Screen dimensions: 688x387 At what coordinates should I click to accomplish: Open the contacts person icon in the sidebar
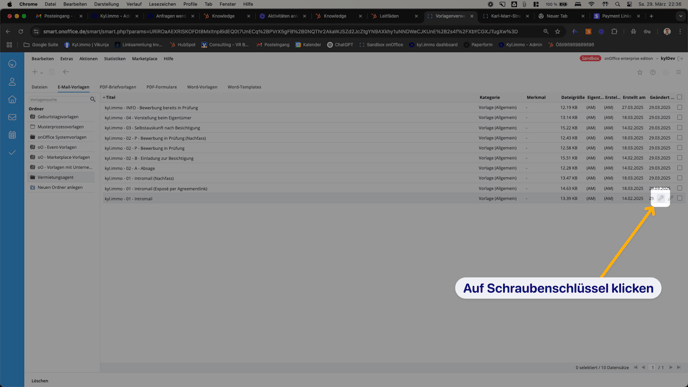(x=12, y=82)
